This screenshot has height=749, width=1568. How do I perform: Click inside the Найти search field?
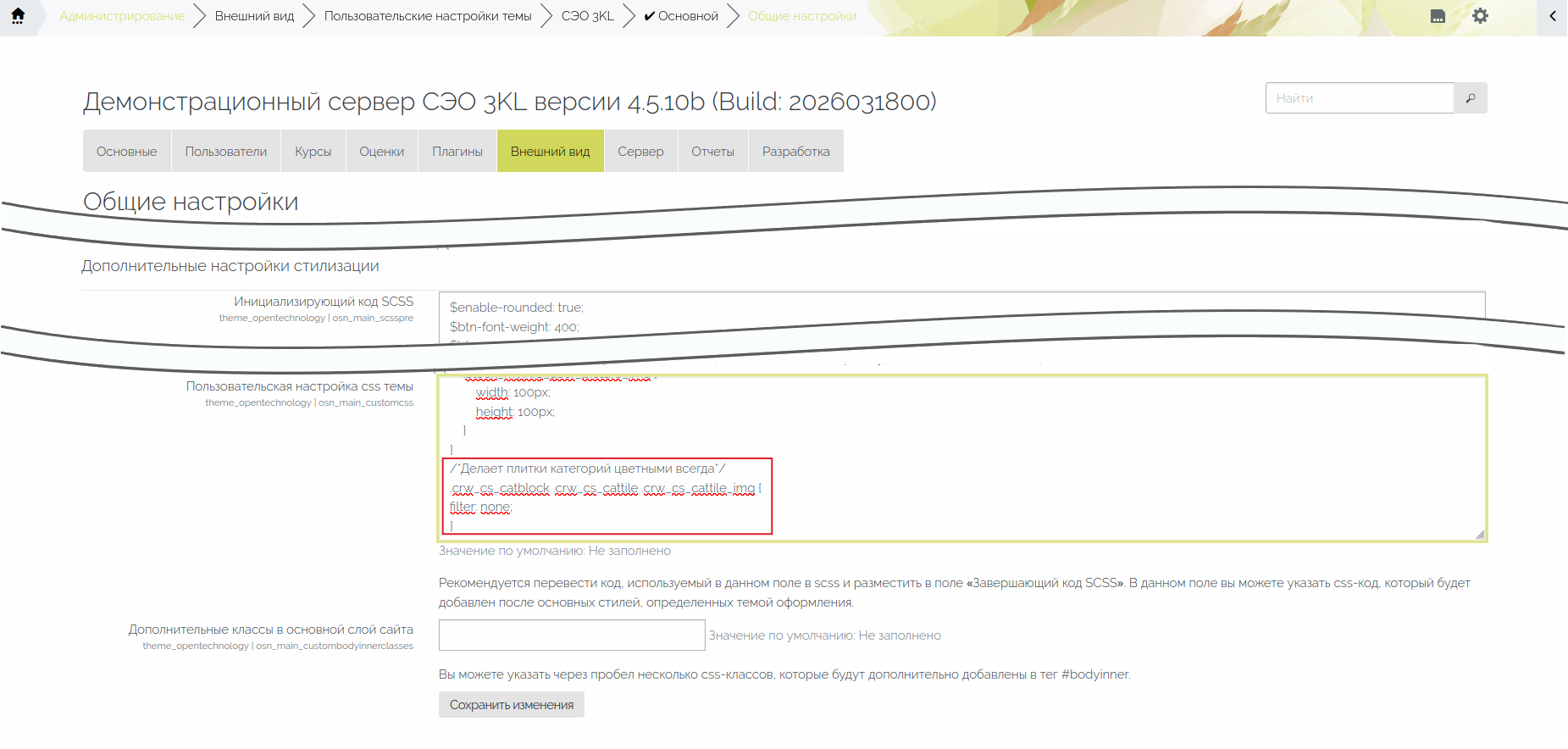1359,98
